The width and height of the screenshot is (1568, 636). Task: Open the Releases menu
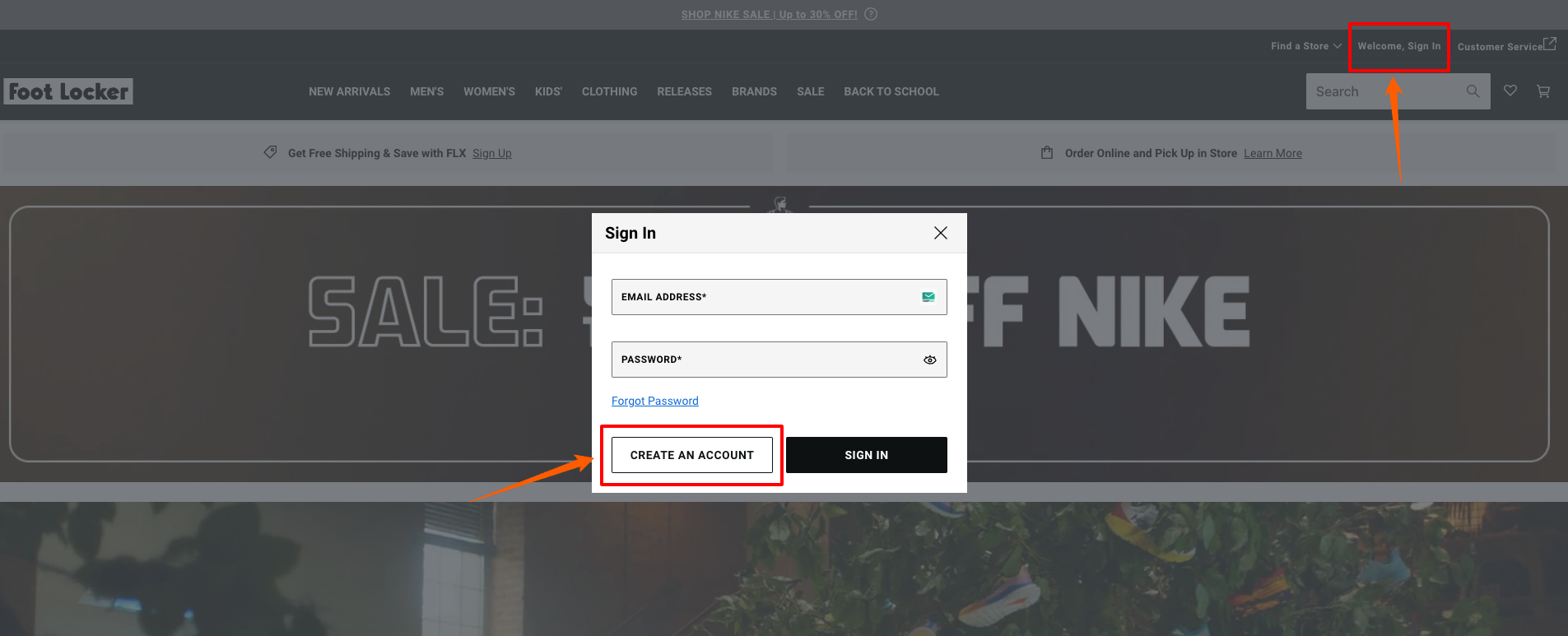click(x=685, y=91)
